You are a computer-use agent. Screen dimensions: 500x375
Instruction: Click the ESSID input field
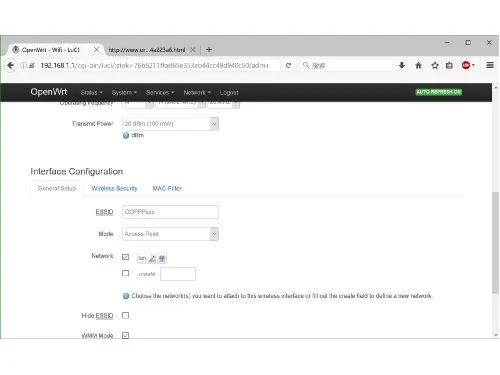pos(170,212)
